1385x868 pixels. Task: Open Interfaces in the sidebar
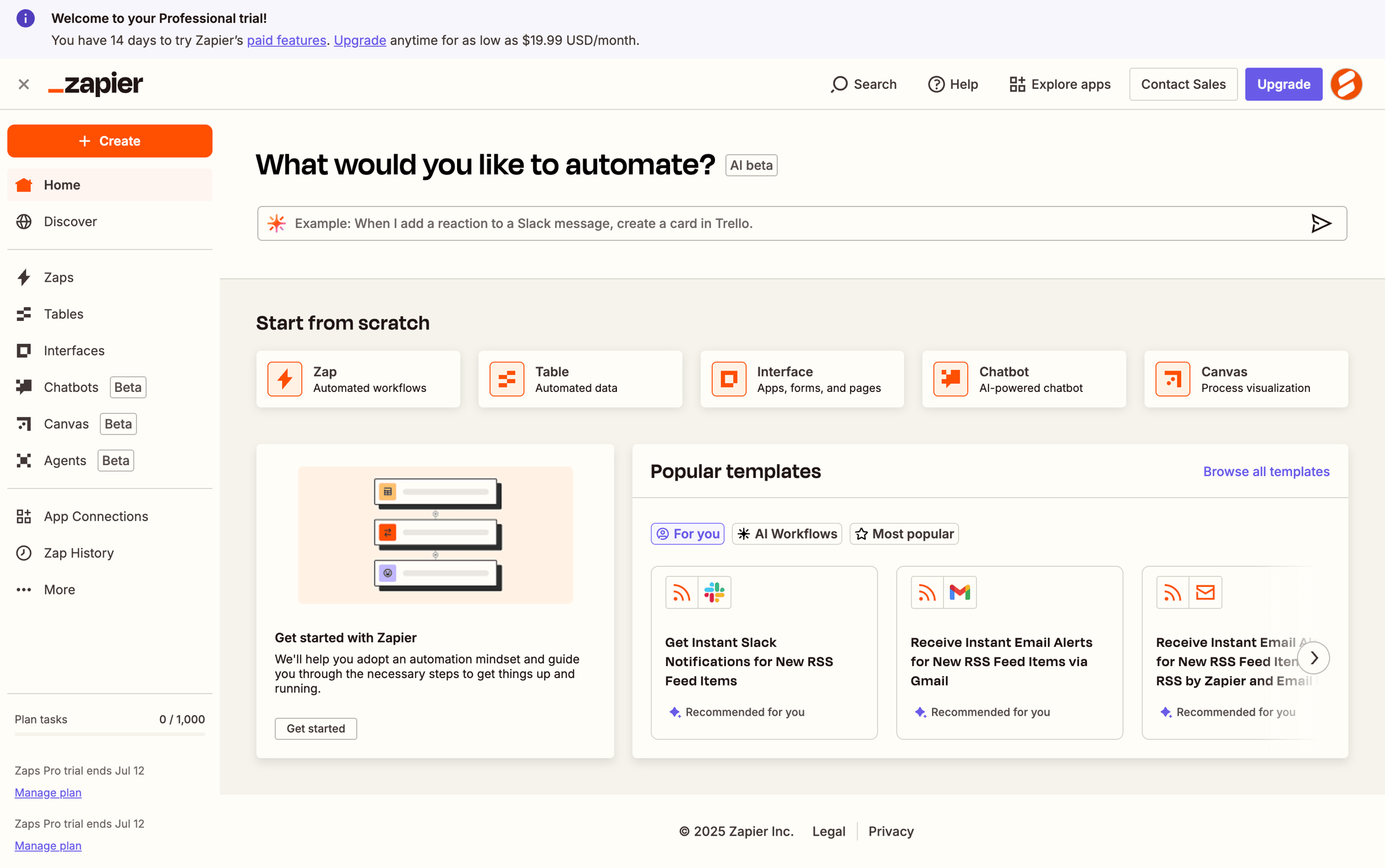tap(110, 351)
